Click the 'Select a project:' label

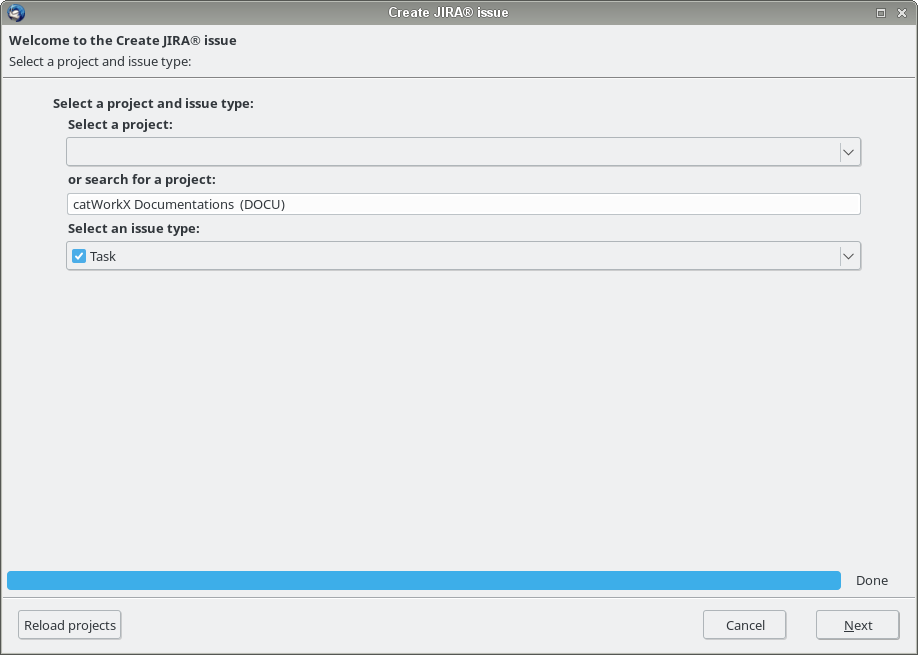(x=120, y=125)
